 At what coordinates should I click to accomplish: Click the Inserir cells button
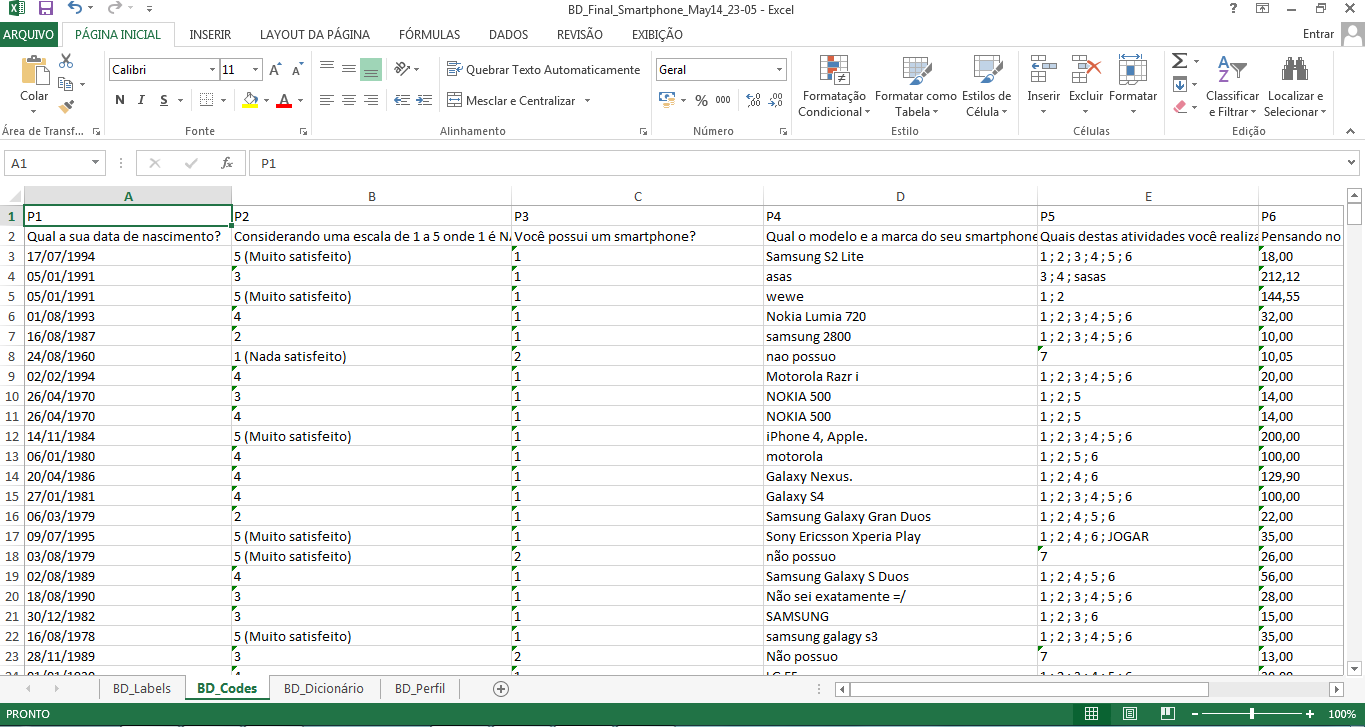coord(1044,86)
